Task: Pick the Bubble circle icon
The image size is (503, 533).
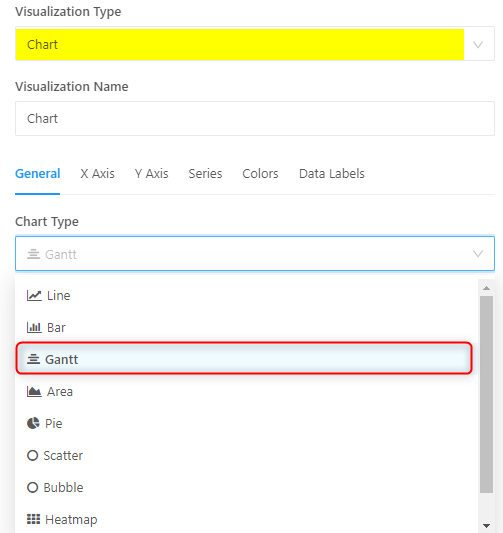Action: pos(32,487)
